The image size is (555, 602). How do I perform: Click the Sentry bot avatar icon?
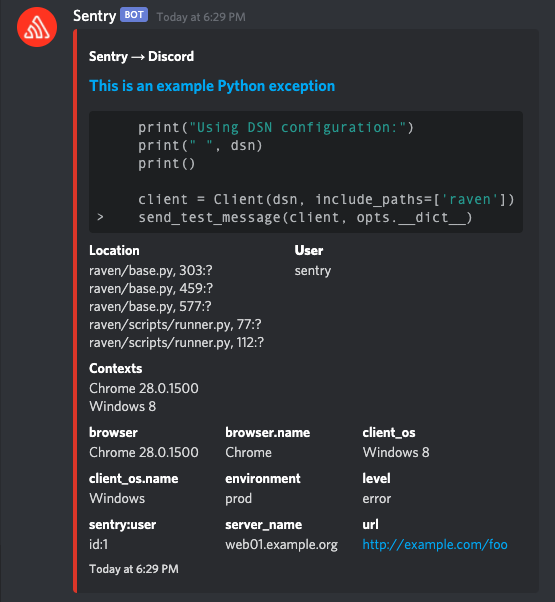37,27
